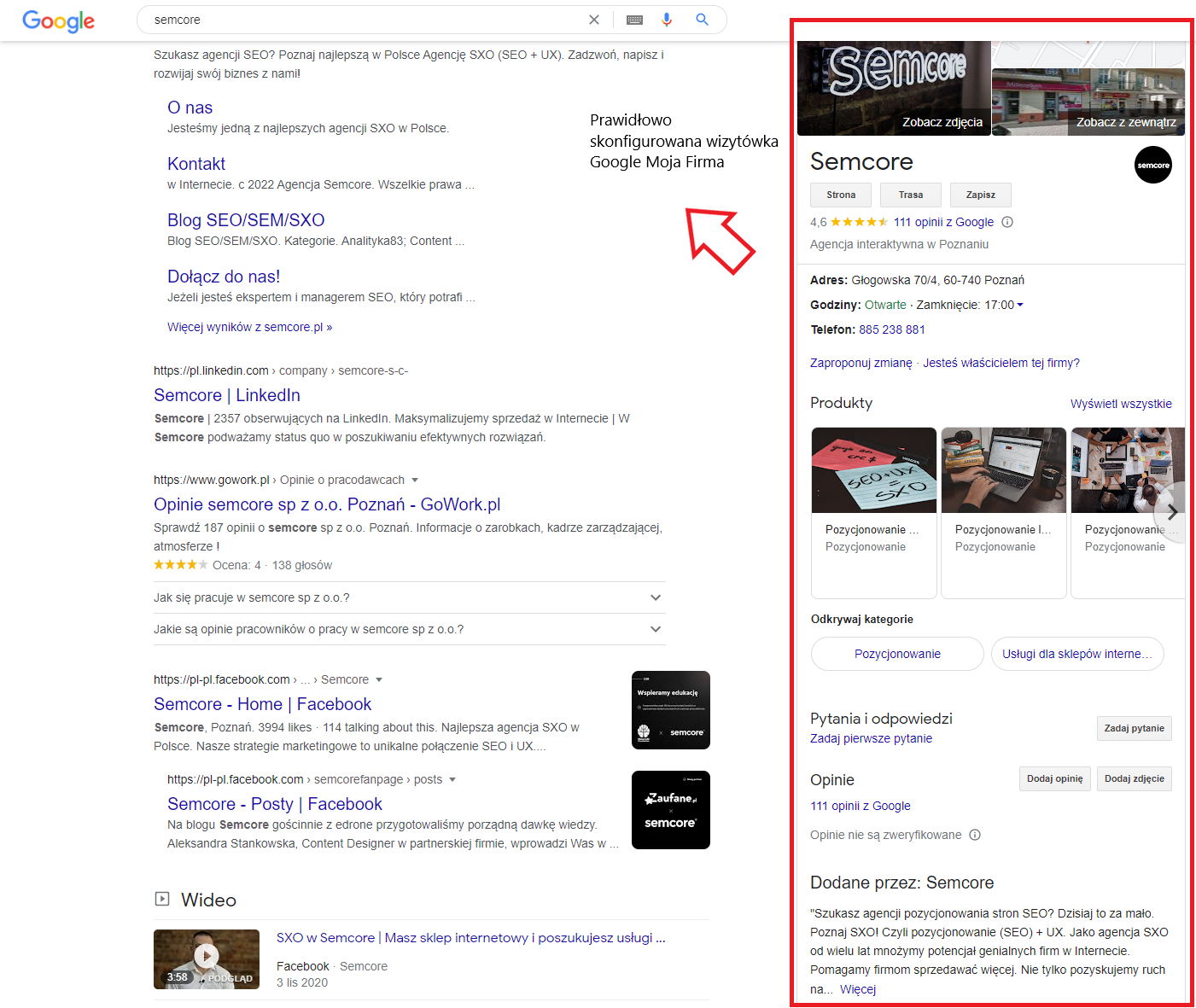Screen dimensions: 1196x1008
Task: Open Opinie semcore GoWork.pl result
Action: [327, 504]
